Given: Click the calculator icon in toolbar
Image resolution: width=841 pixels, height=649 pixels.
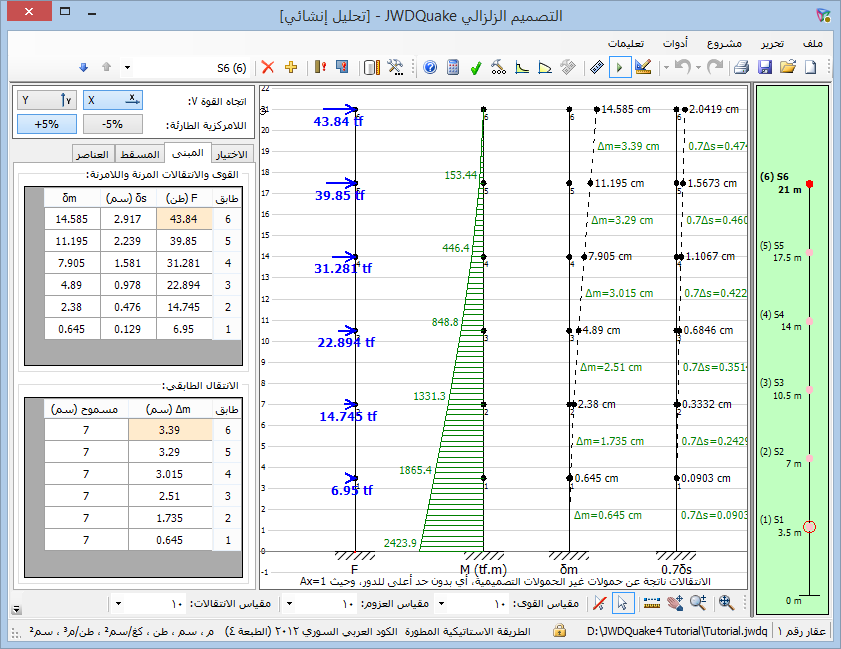Looking at the screenshot, I should tap(453, 68).
